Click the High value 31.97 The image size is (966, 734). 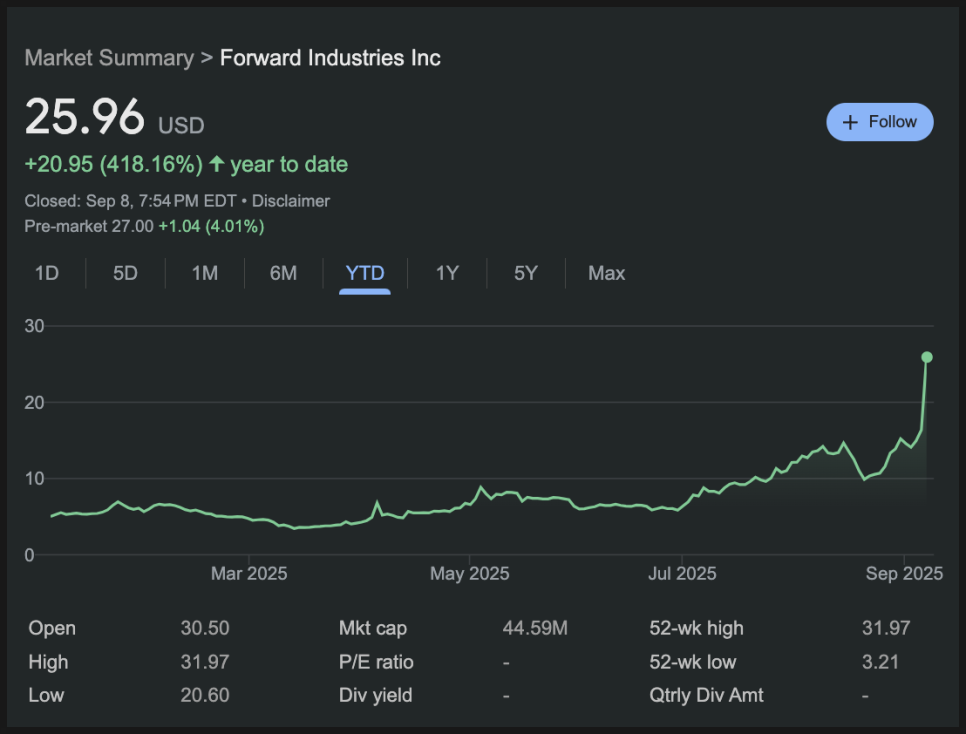pos(205,662)
